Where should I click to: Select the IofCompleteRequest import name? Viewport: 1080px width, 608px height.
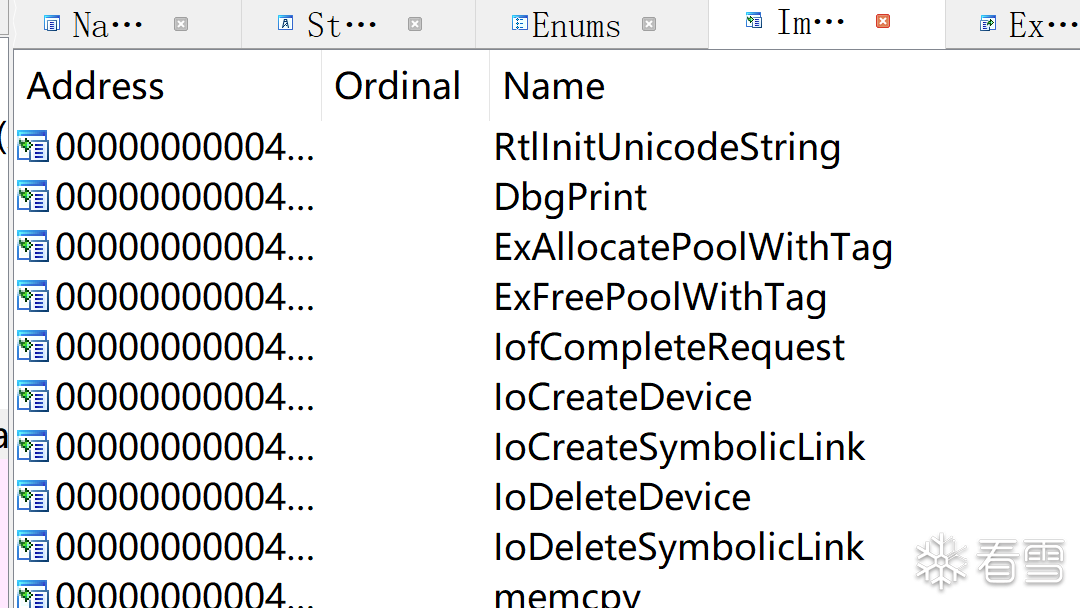[x=669, y=348]
